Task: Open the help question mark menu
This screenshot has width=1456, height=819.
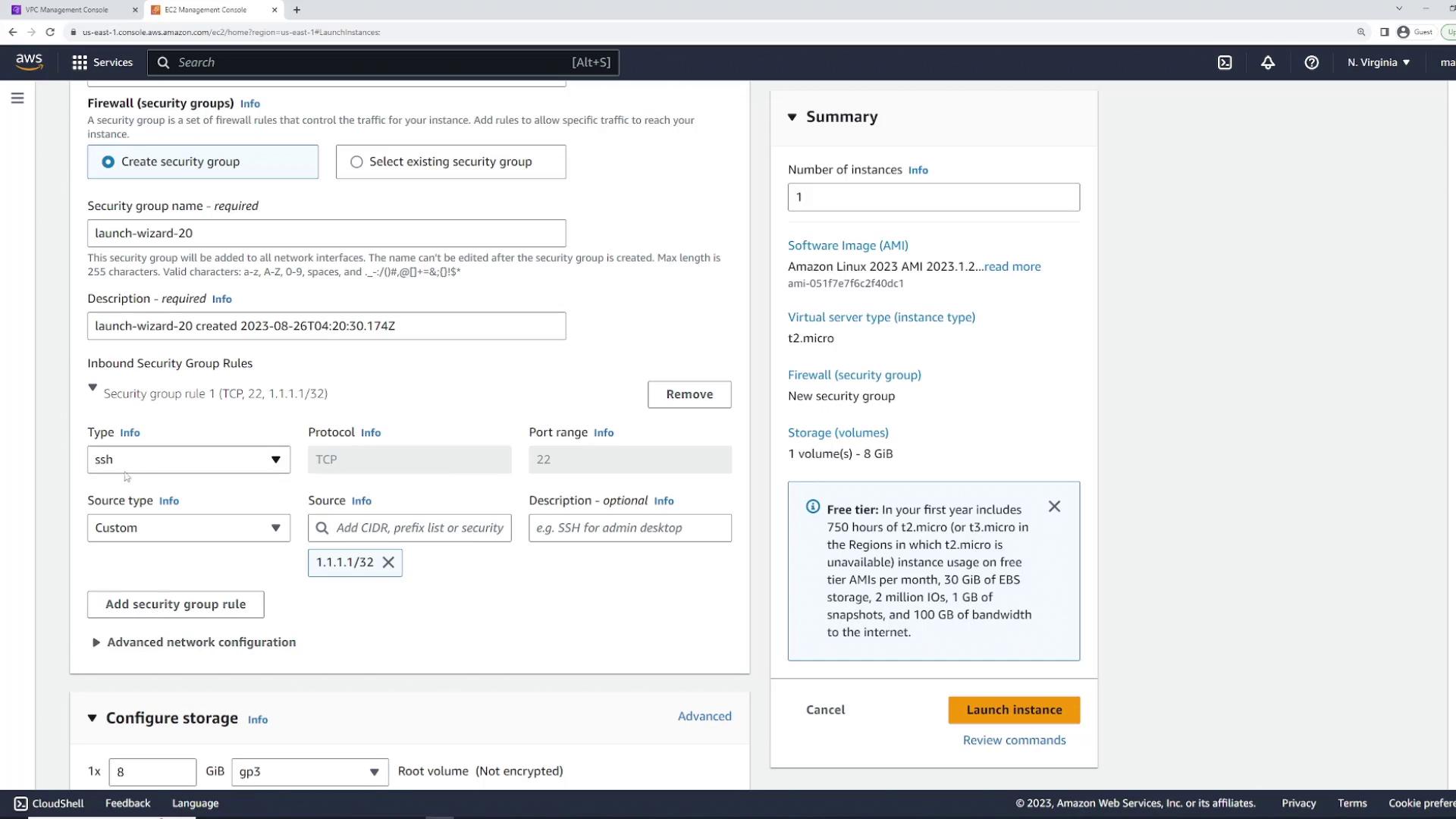Action: 1311,62
